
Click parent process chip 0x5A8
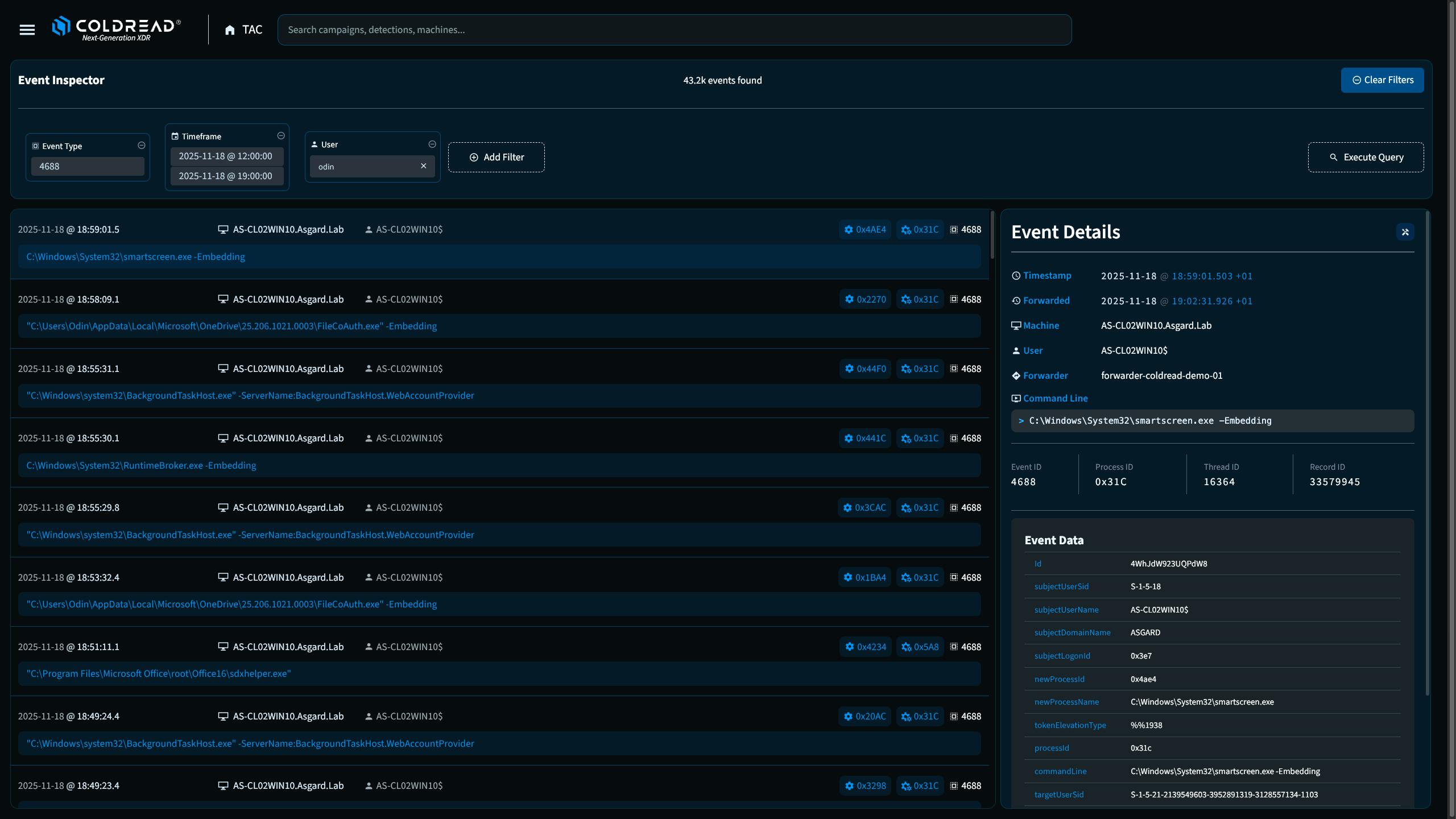[x=920, y=647]
